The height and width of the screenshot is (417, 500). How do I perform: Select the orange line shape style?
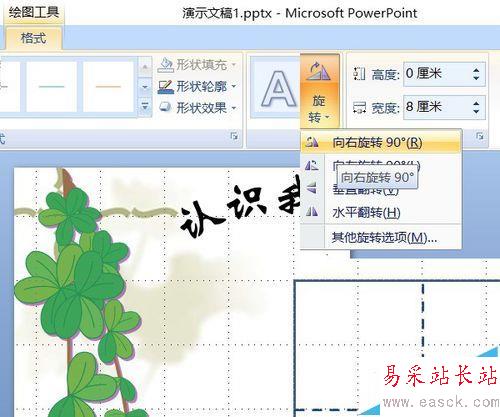point(108,86)
